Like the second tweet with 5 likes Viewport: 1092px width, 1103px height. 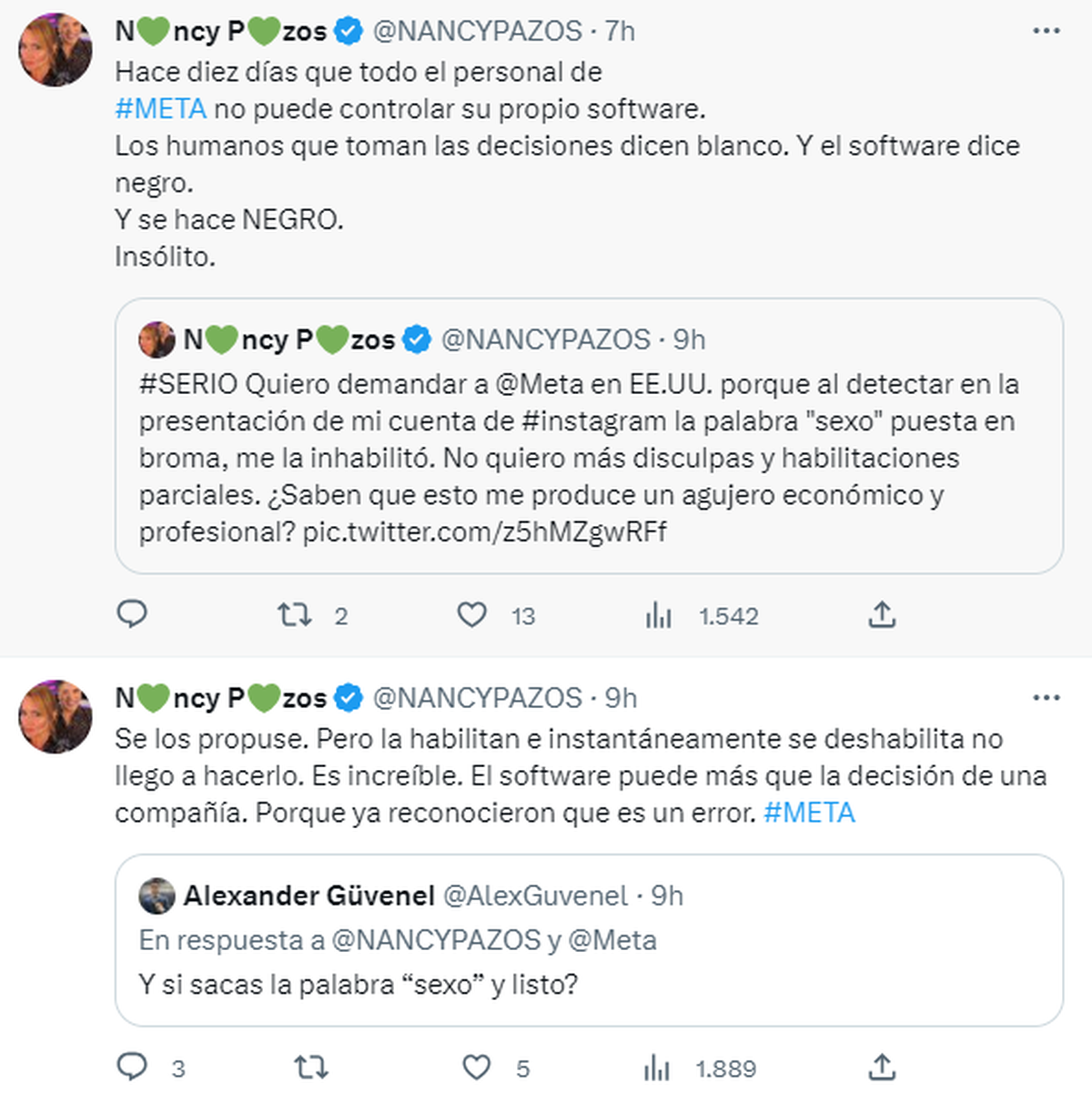477,1067
